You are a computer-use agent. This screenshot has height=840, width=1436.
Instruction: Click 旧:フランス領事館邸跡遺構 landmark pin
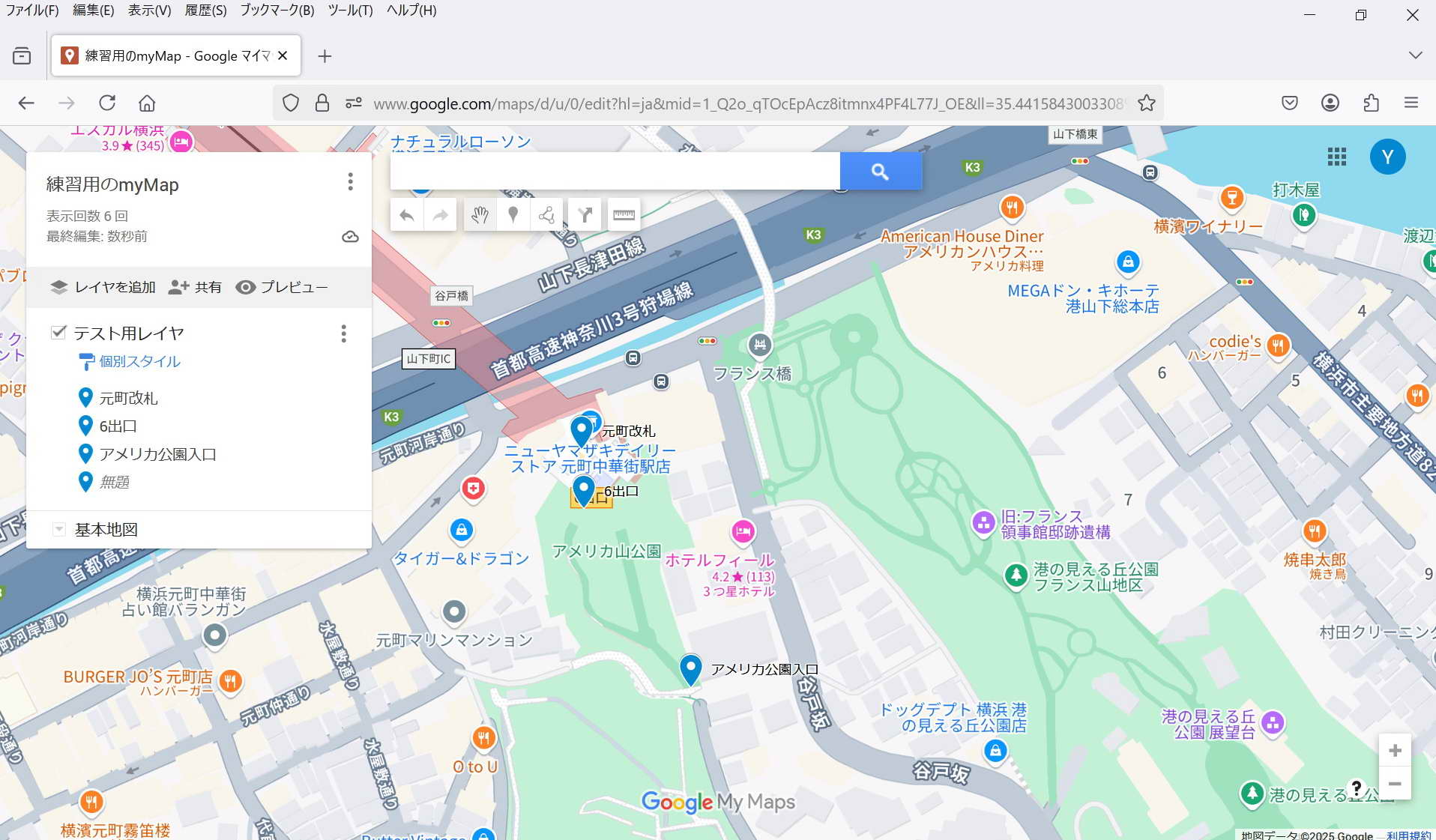coord(983,522)
